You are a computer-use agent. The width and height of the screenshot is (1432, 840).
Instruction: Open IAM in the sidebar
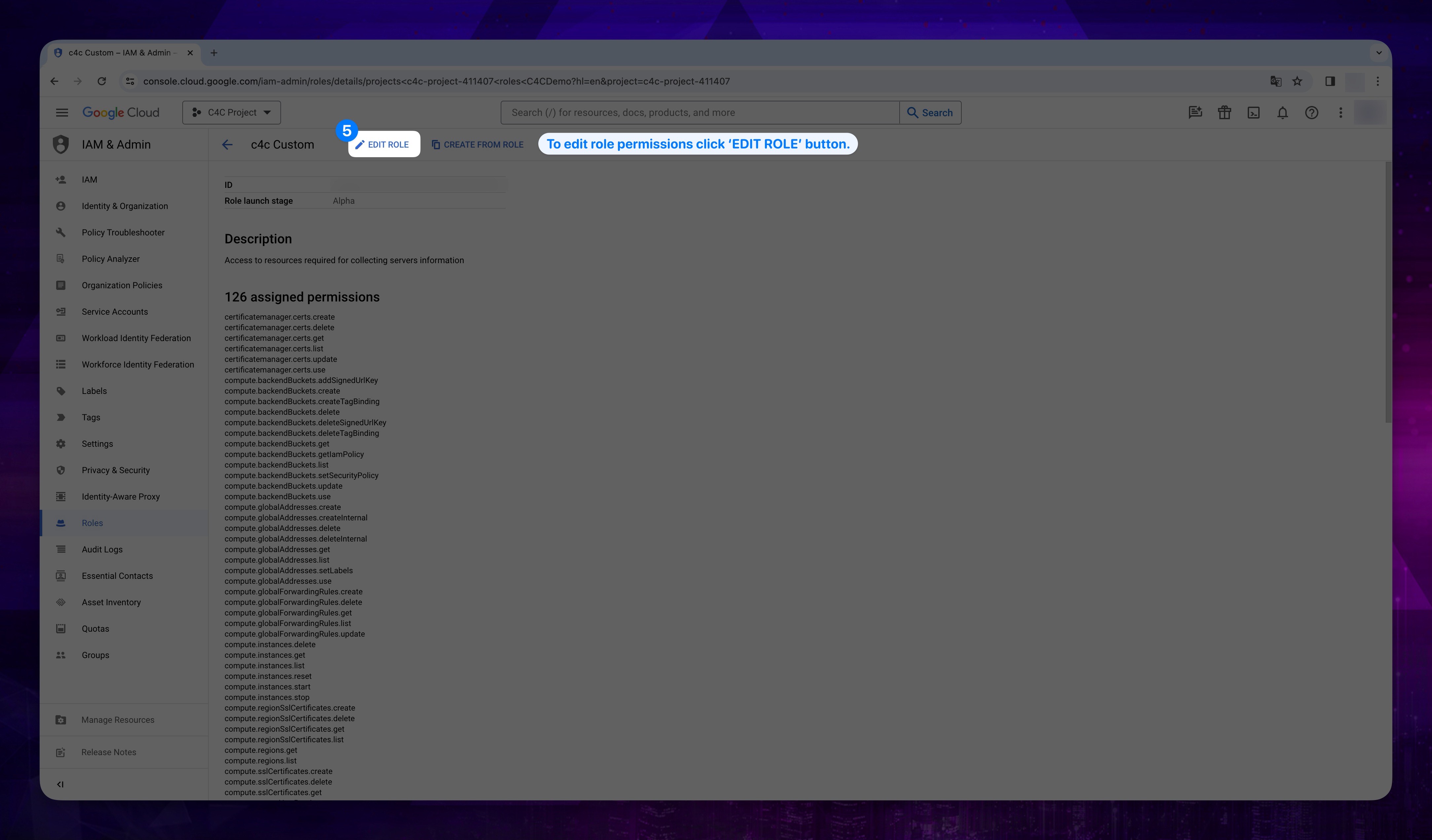point(124,180)
